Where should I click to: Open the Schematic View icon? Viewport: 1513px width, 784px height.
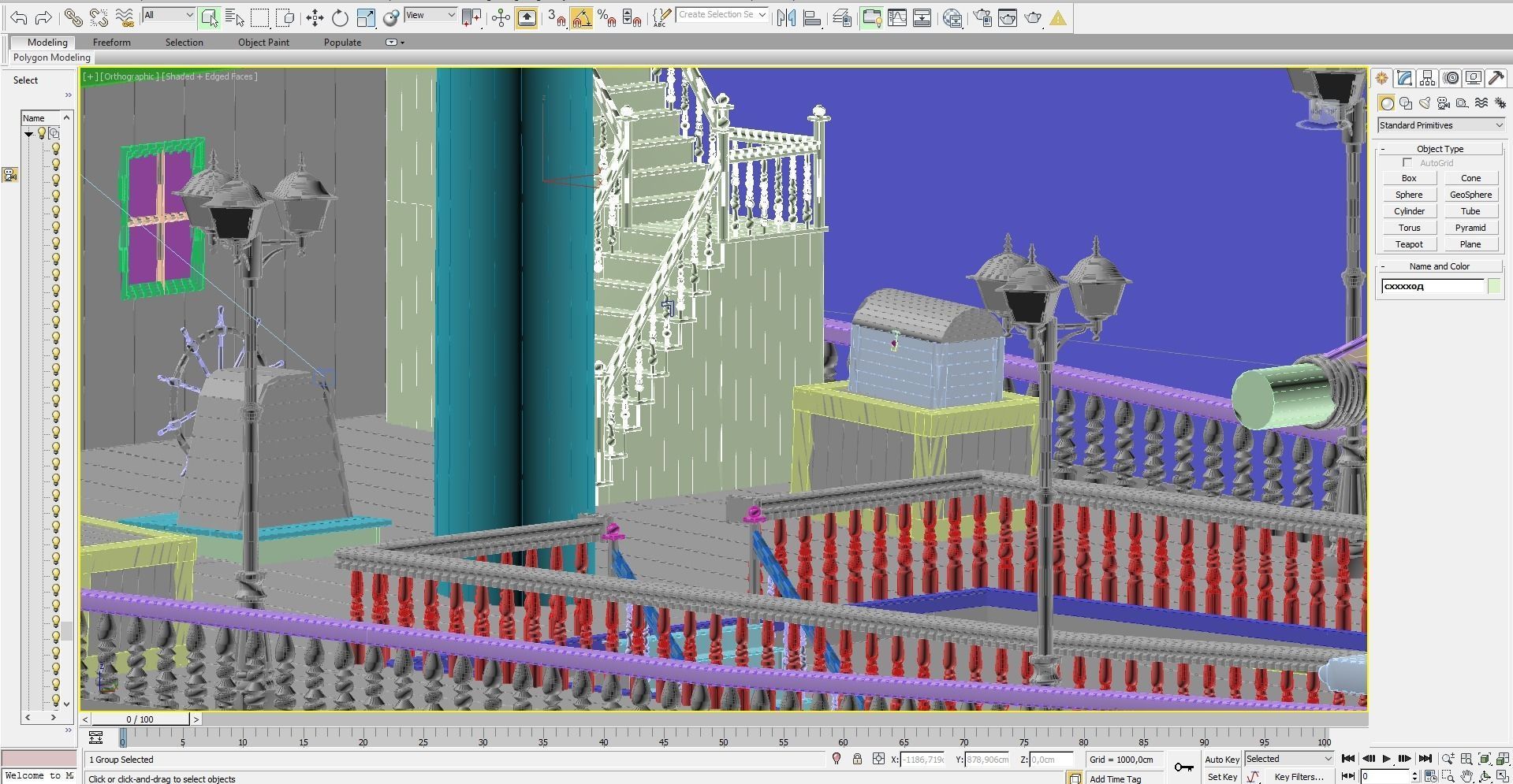[922, 17]
